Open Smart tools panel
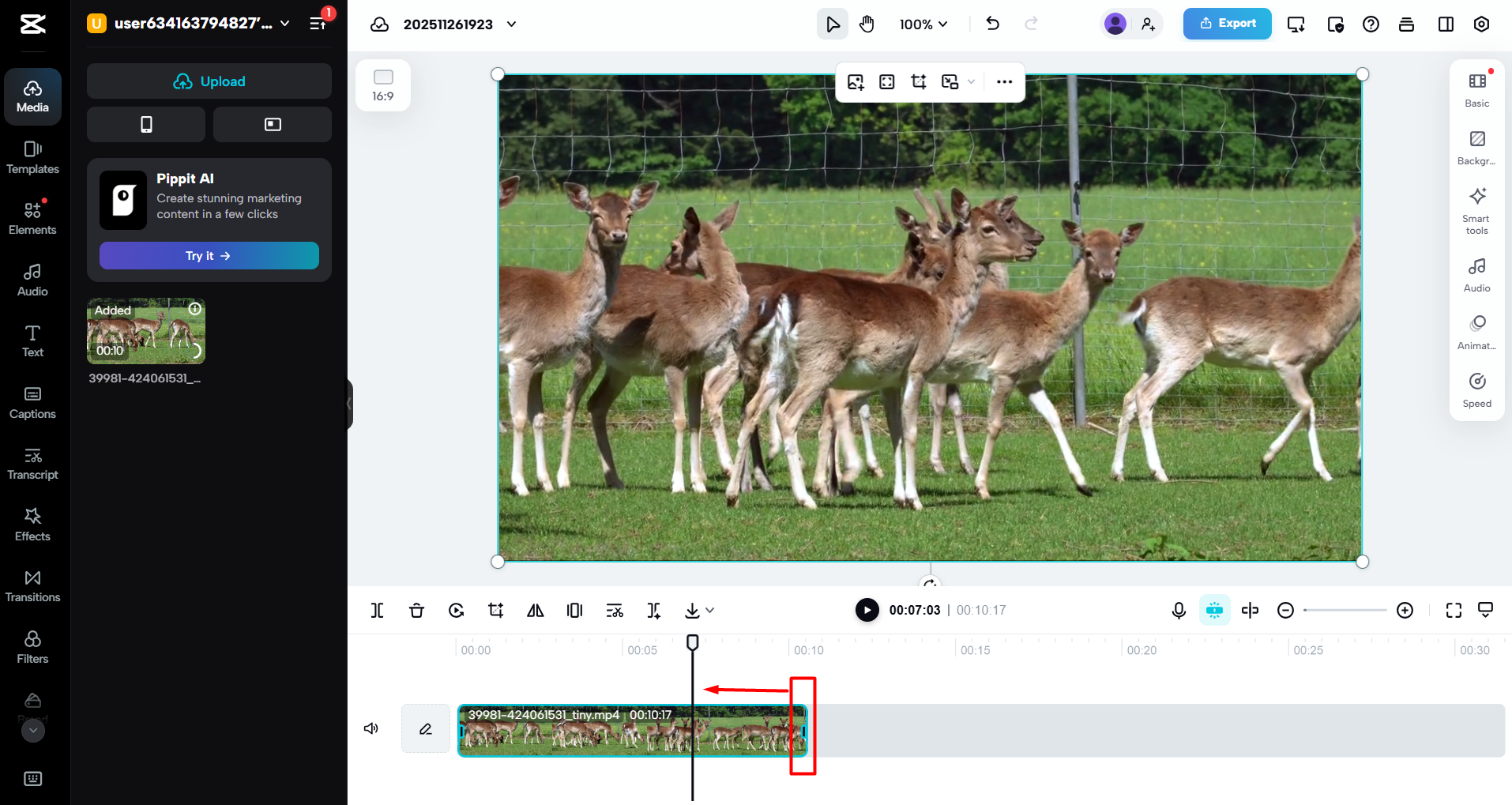The height and width of the screenshot is (805, 1512). pyautogui.click(x=1476, y=210)
